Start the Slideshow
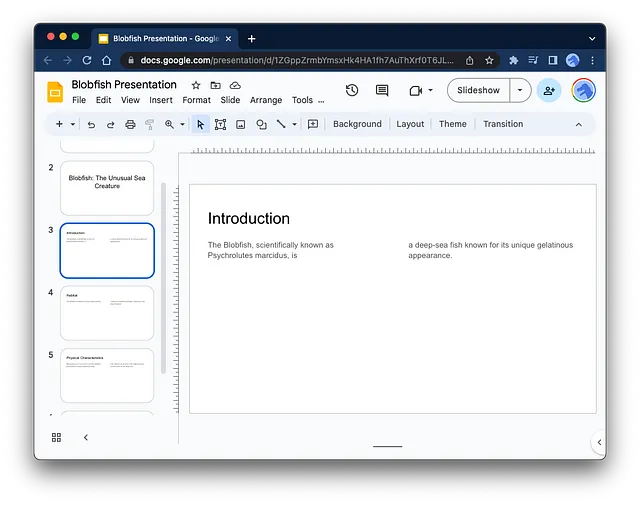Image resolution: width=640 pixels, height=505 pixels. [x=478, y=90]
